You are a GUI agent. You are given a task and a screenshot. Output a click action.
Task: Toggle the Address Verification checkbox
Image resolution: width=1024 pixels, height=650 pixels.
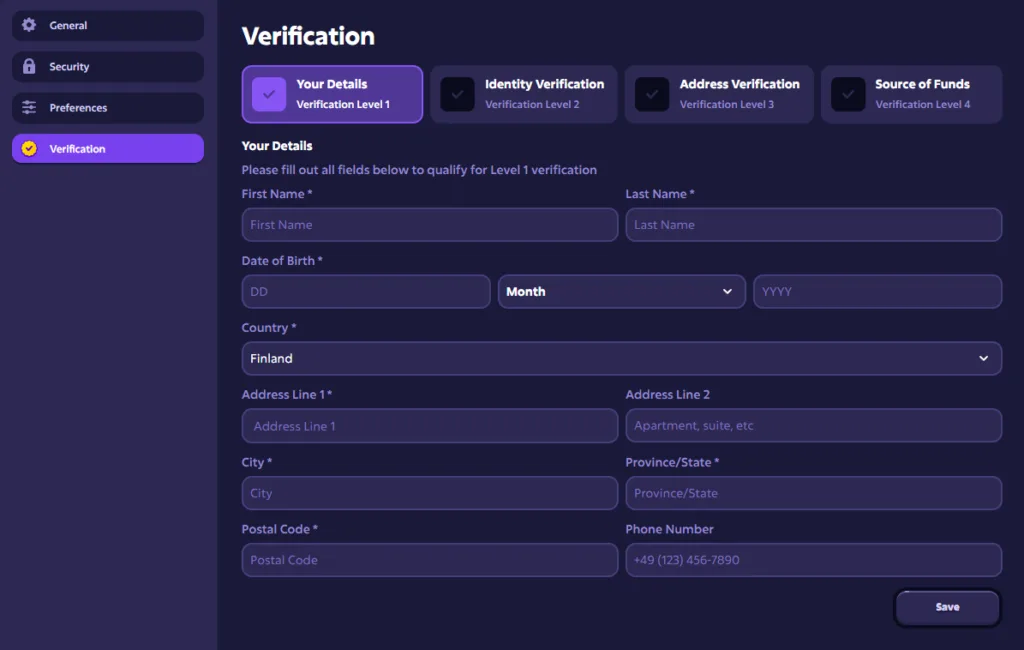(x=652, y=94)
